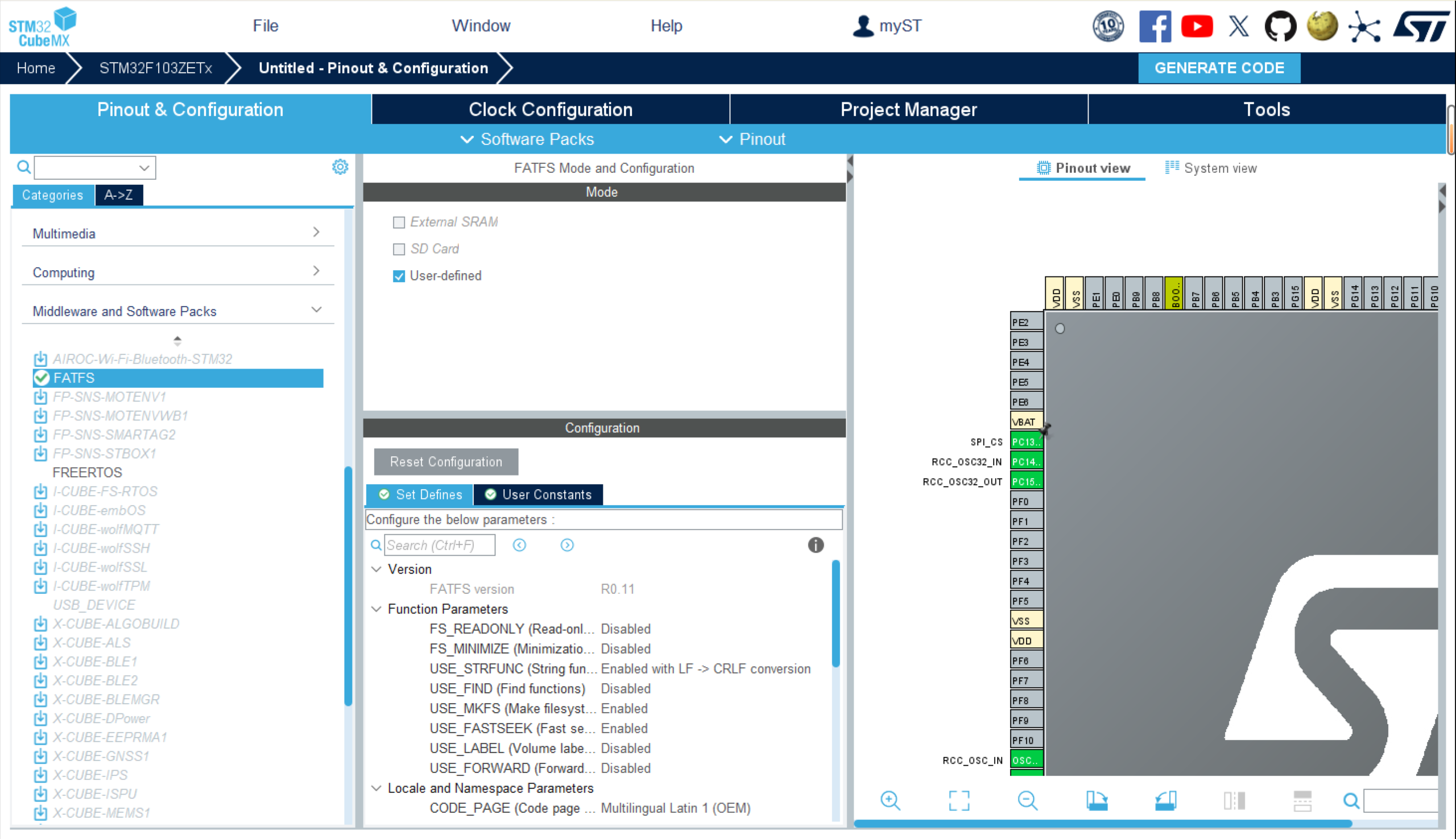Click the zoom in icon below pinout
This screenshot has height=839, width=1456.
tap(890, 800)
